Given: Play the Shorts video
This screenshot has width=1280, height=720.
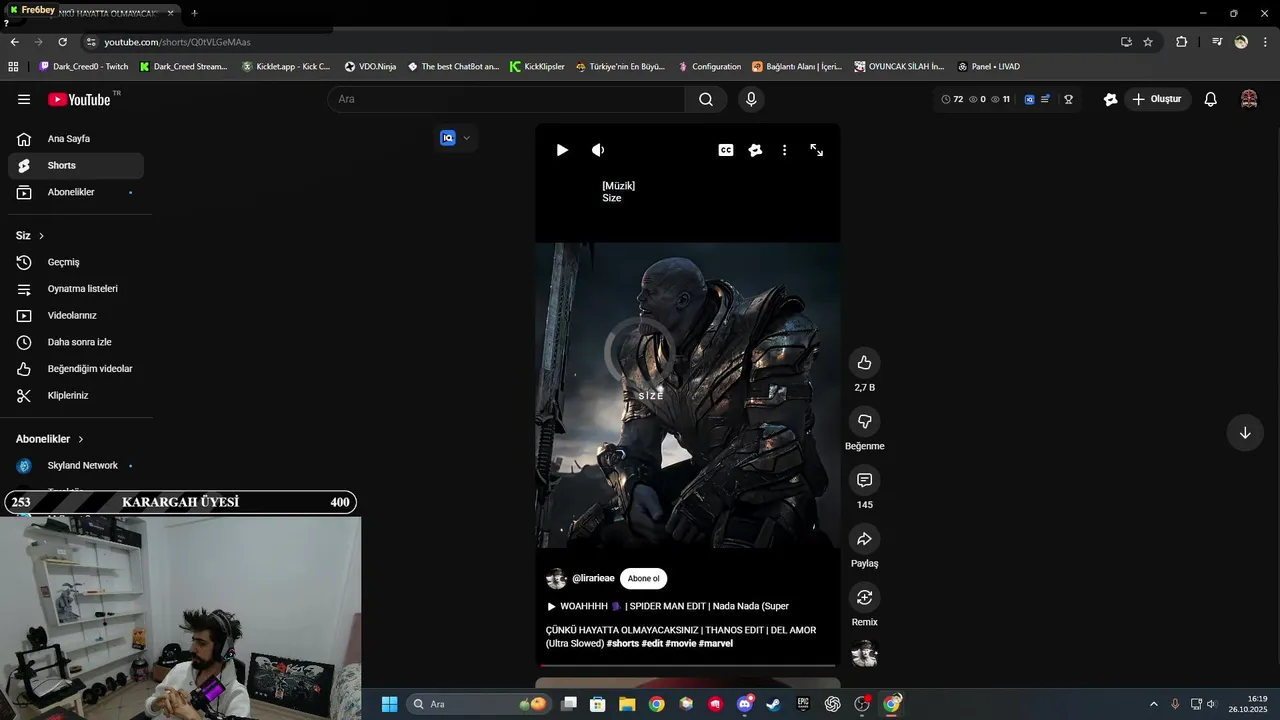Looking at the screenshot, I should (562, 150).
